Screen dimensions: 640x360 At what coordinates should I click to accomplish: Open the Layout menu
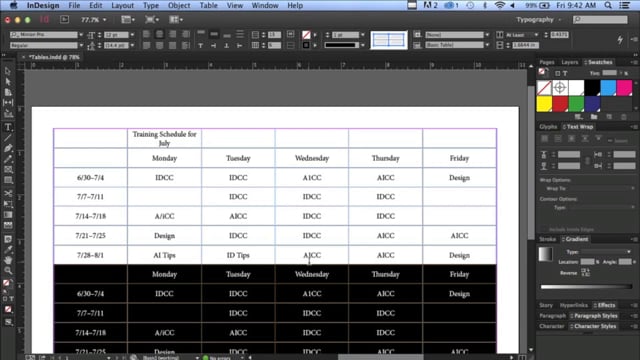pyautogui.click(x=122, y=5)
